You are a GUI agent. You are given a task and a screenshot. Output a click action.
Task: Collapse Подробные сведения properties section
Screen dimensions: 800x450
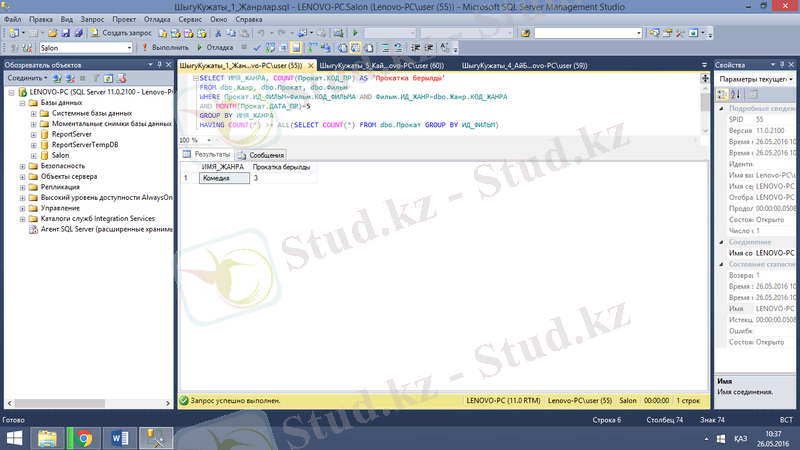coord(721,109)
